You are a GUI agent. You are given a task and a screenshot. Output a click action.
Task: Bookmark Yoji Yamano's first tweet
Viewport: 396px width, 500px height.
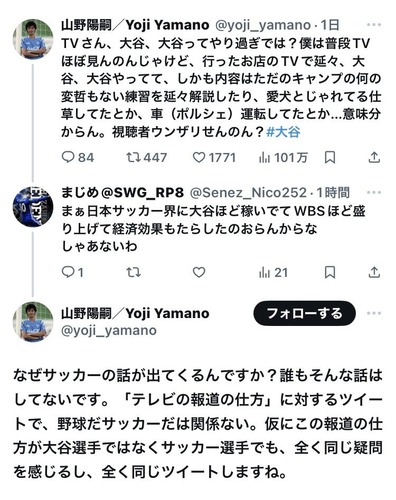(x=330, y=157)
